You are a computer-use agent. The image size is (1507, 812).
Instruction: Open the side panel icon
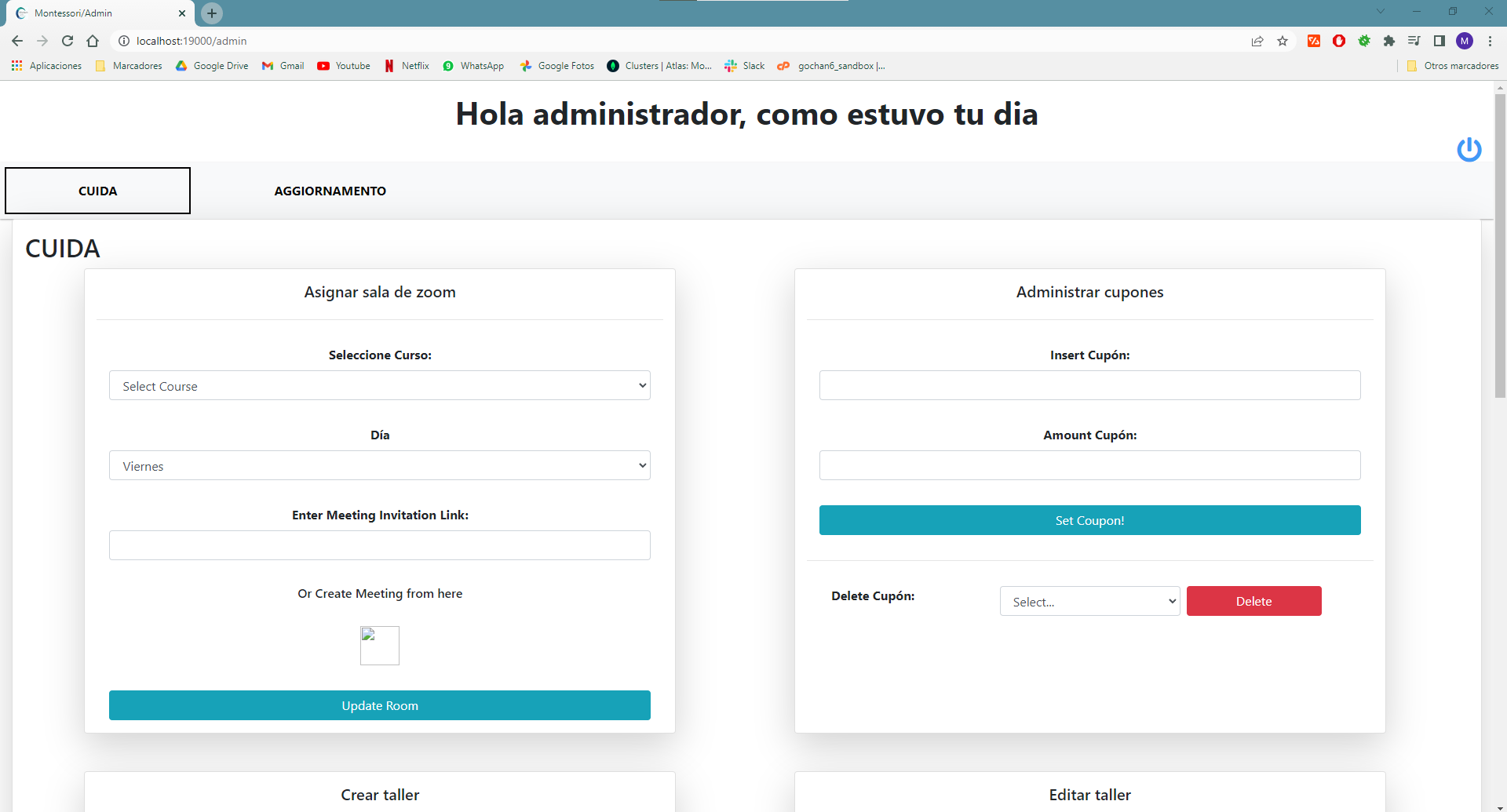coord(1439,41)
